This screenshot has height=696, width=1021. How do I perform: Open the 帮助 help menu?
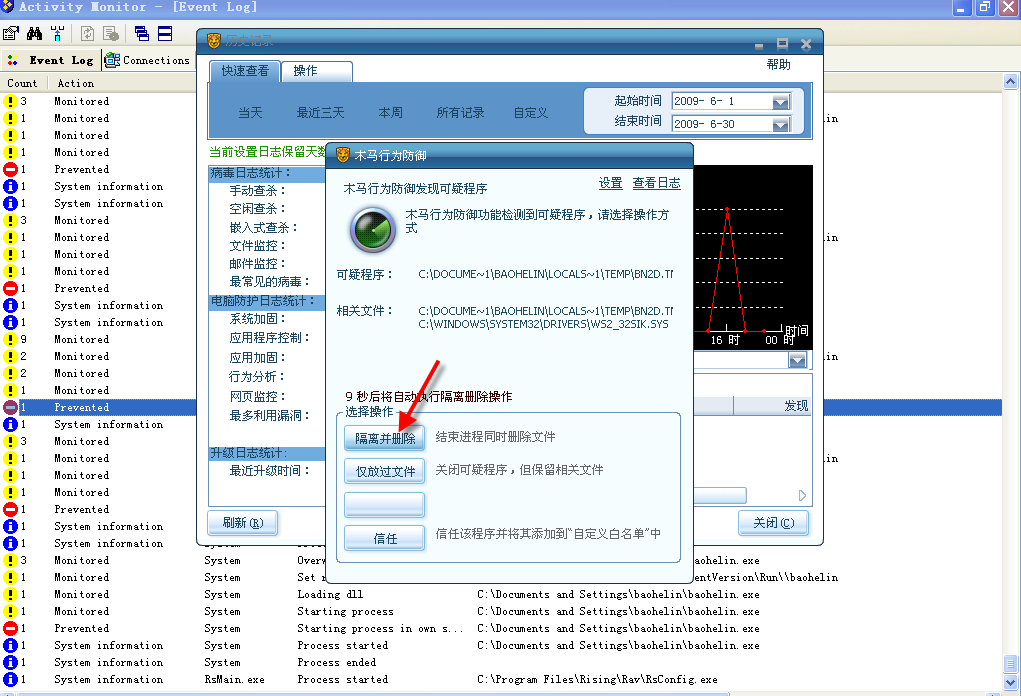coord(778,64)
